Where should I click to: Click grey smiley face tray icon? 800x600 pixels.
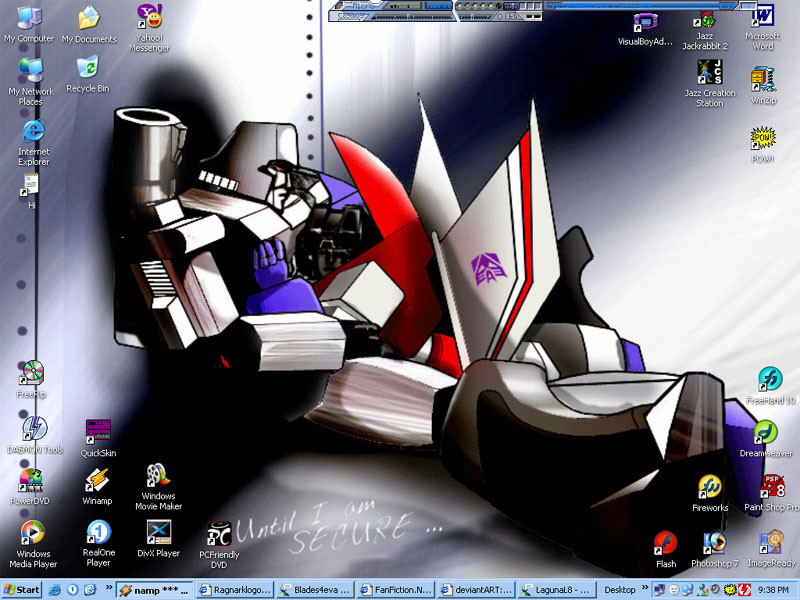tap(674, 590)
